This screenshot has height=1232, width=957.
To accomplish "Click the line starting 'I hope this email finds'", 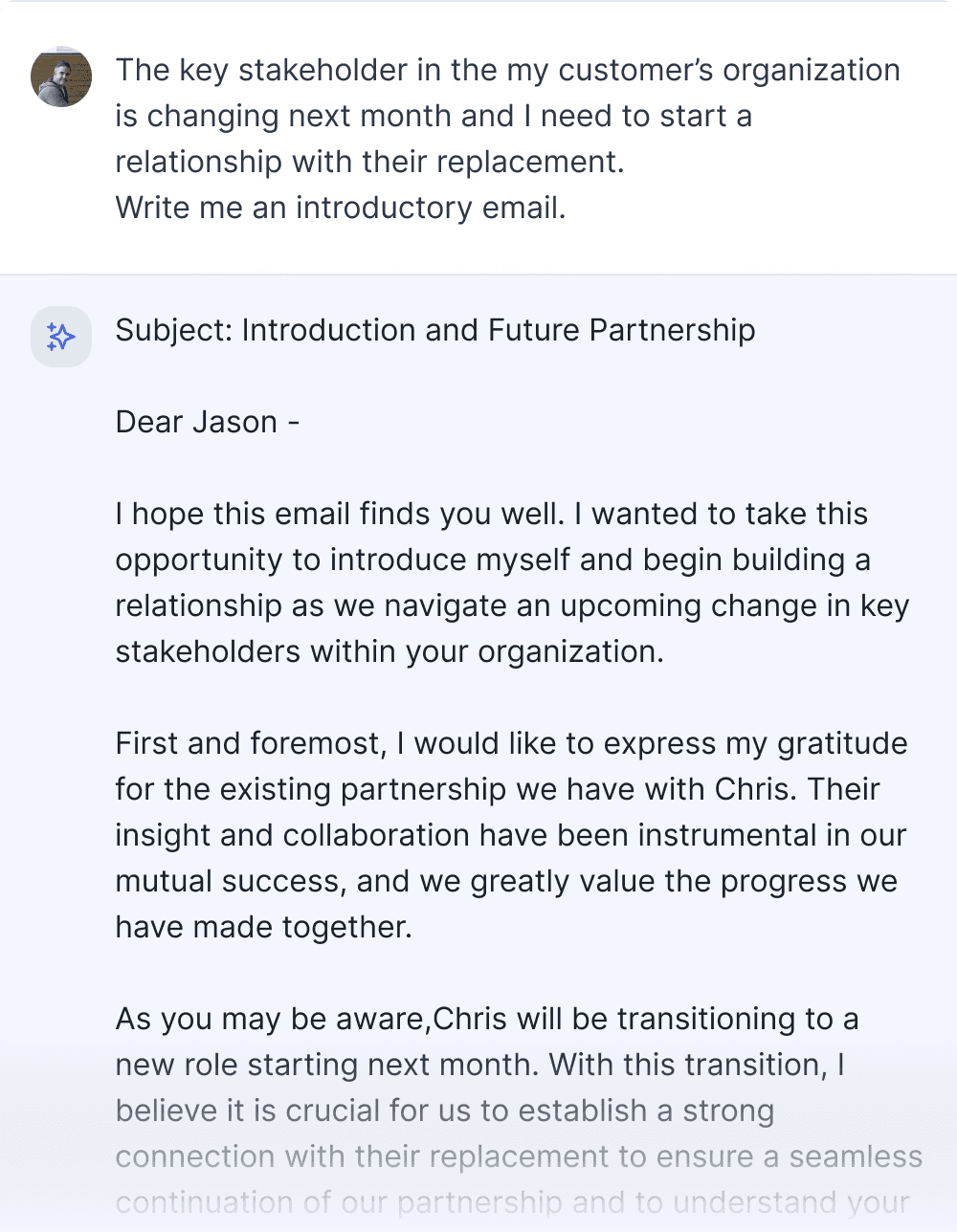I will (x=492, y=515).
